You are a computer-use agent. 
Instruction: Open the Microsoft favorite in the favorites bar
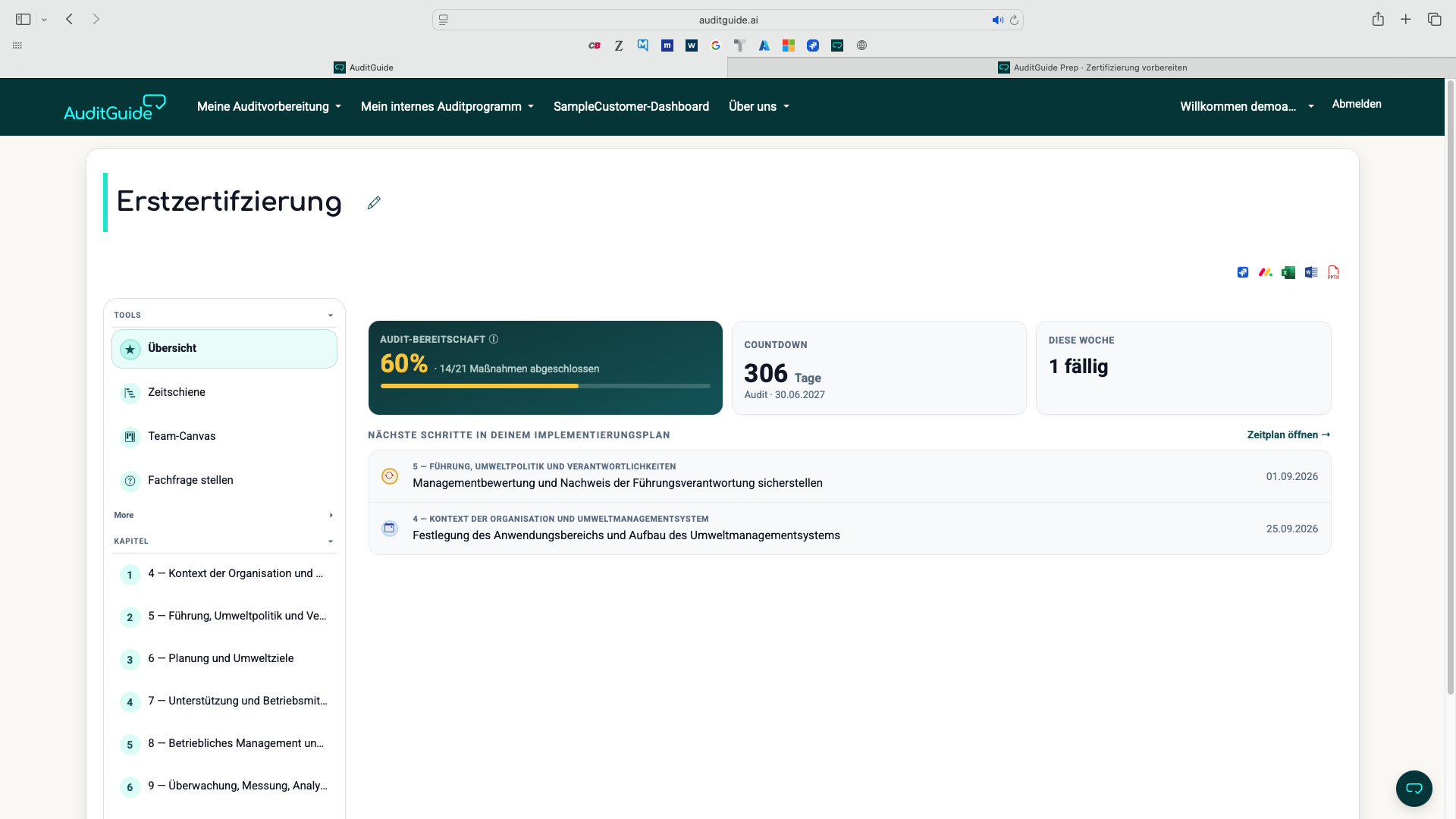789,45
